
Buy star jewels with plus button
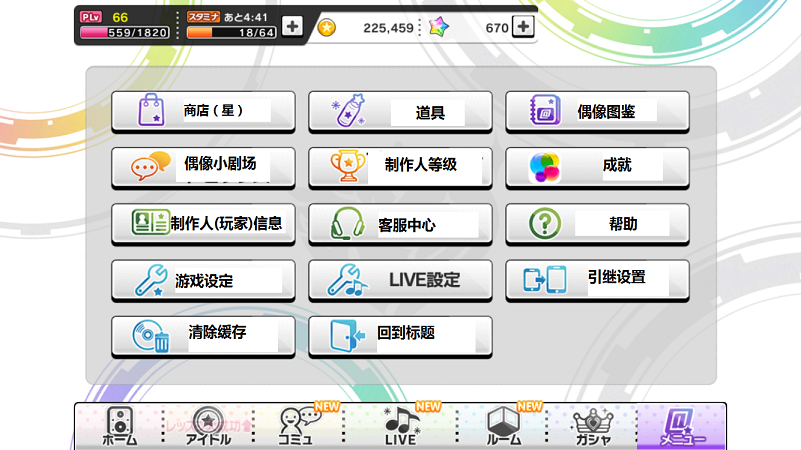coord(523,26)
